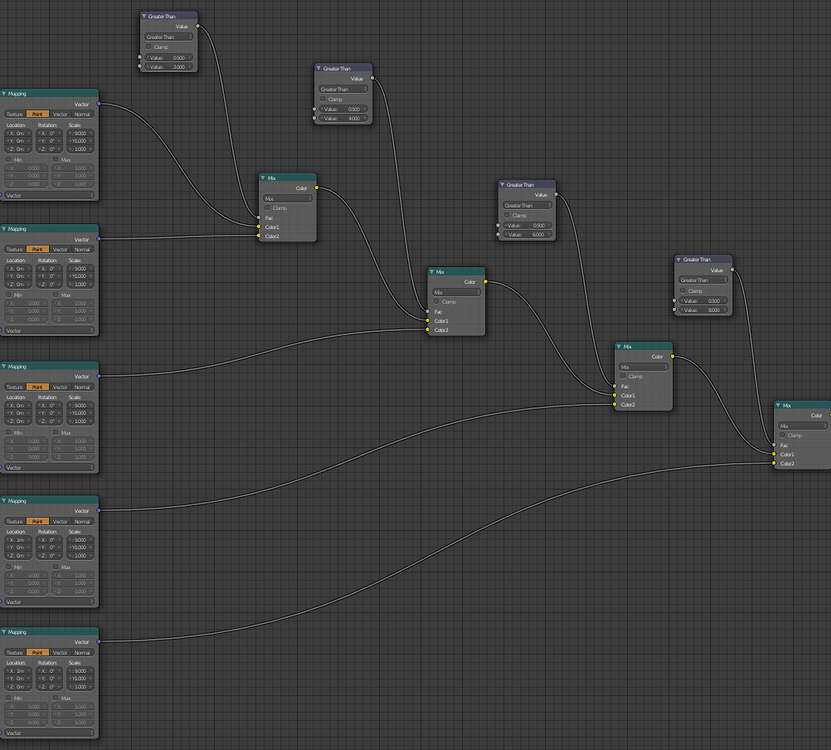Tick Clamp in the Mix fed by Greater Than 8.000

click(x=783, y=435)
